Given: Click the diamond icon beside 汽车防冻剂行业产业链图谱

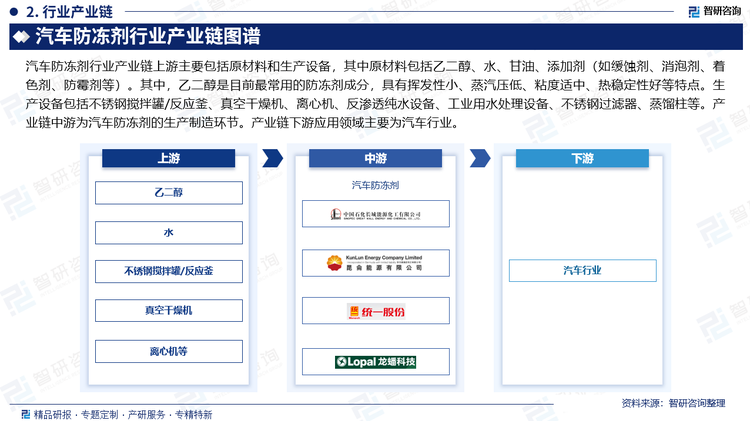Looking at the screenshot, I should (x=22, y=37).
